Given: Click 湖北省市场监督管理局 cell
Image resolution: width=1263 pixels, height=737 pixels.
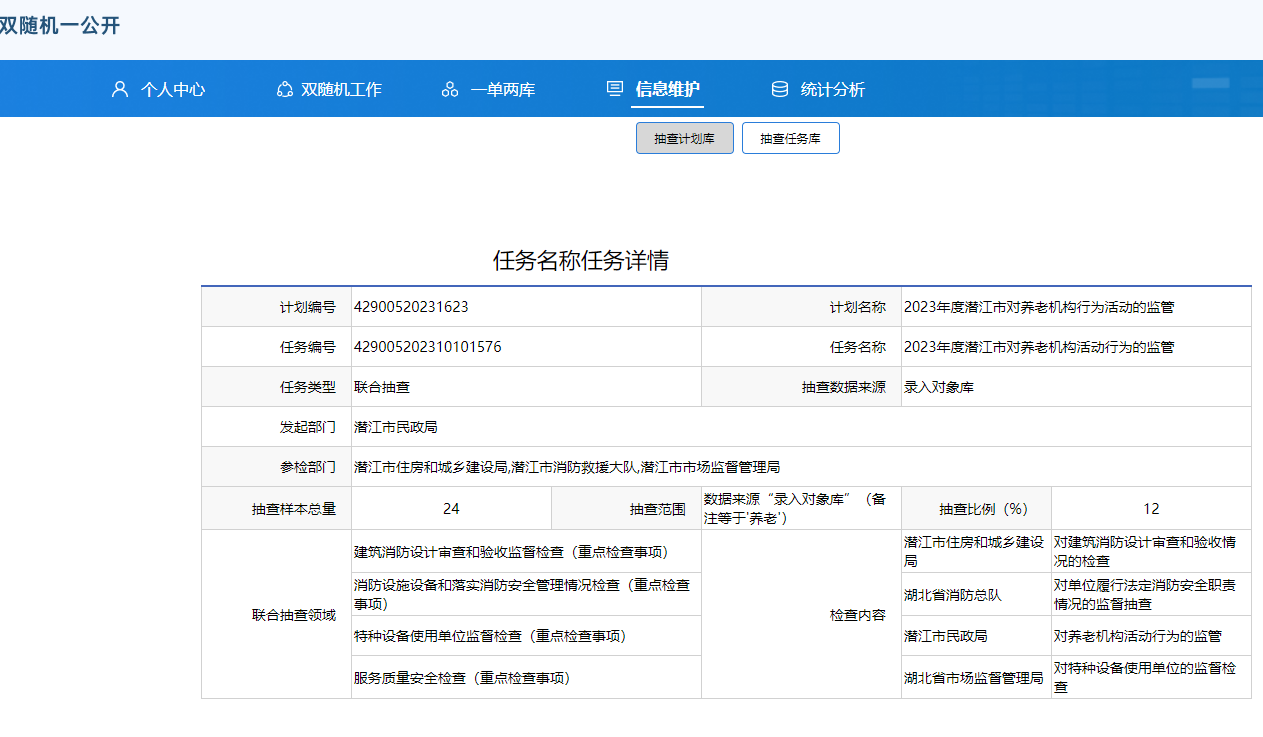Looking at the screenshot, I should (974, 678).
